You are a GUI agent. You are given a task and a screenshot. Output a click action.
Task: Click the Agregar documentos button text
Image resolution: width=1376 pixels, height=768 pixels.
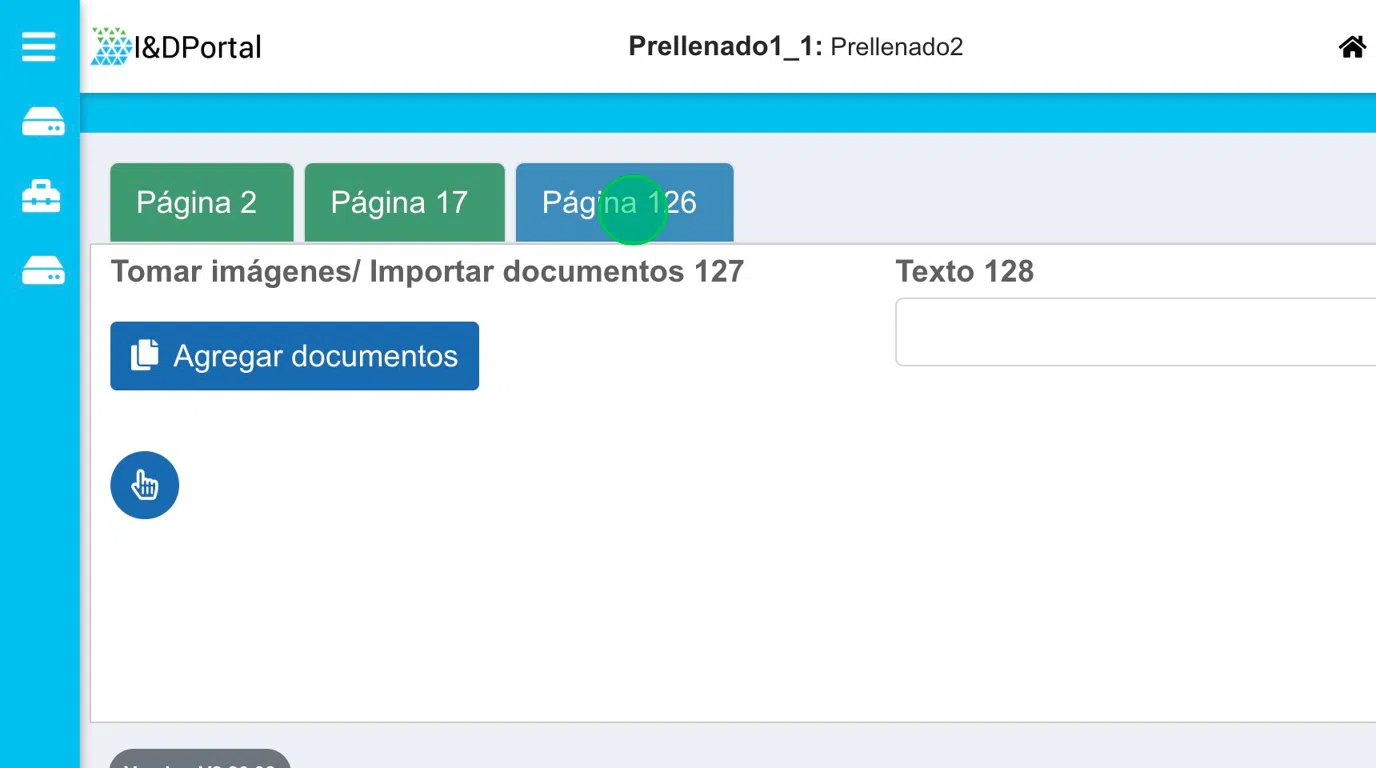[x=315, y=356]
